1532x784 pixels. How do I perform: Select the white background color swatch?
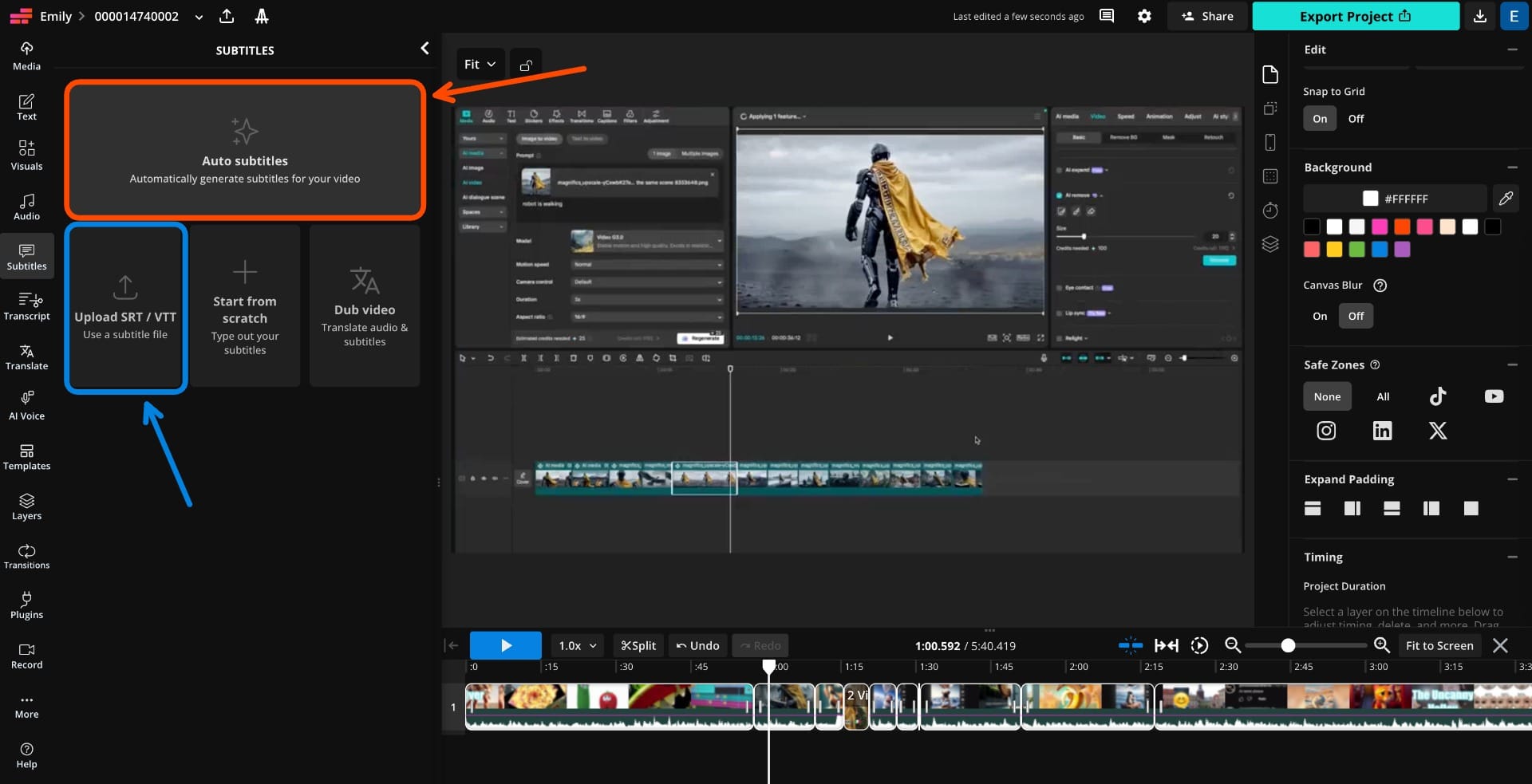click(x=1334, y=227)
